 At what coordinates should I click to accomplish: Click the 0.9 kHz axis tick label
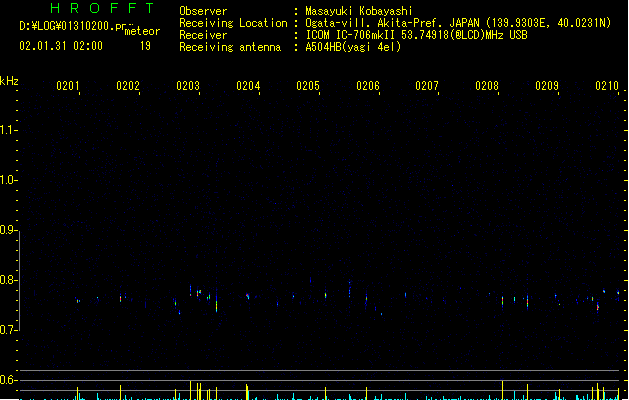[x=7, y=230]
